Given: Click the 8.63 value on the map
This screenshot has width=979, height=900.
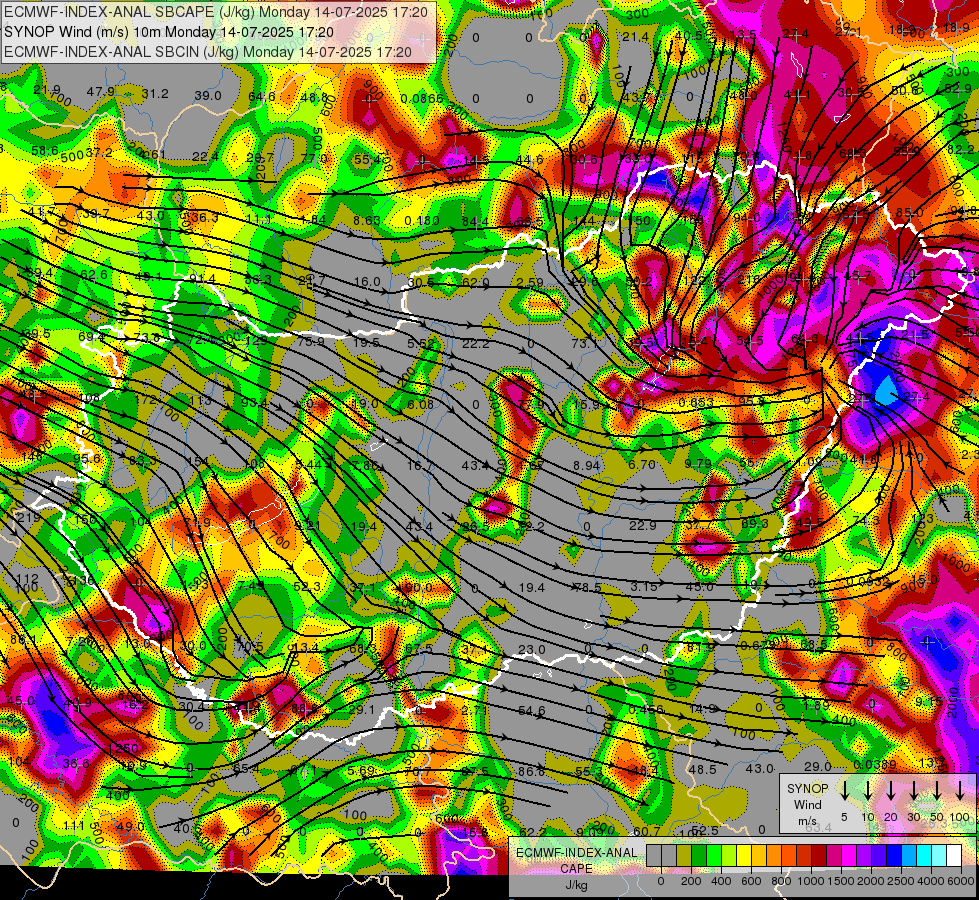Looking at the screenshot, I should click(367, 220).
